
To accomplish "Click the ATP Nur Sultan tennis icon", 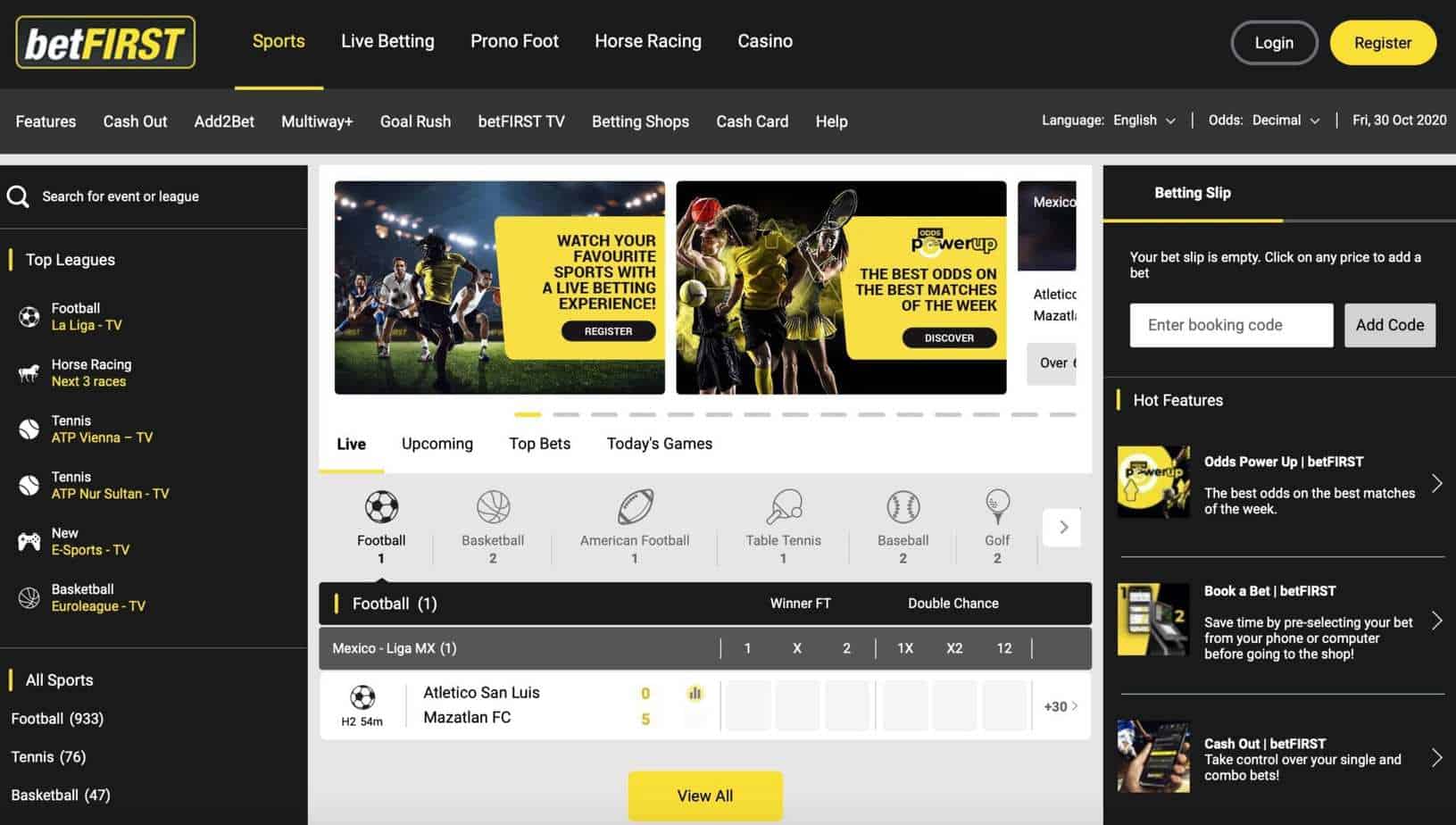I will 29,486.
